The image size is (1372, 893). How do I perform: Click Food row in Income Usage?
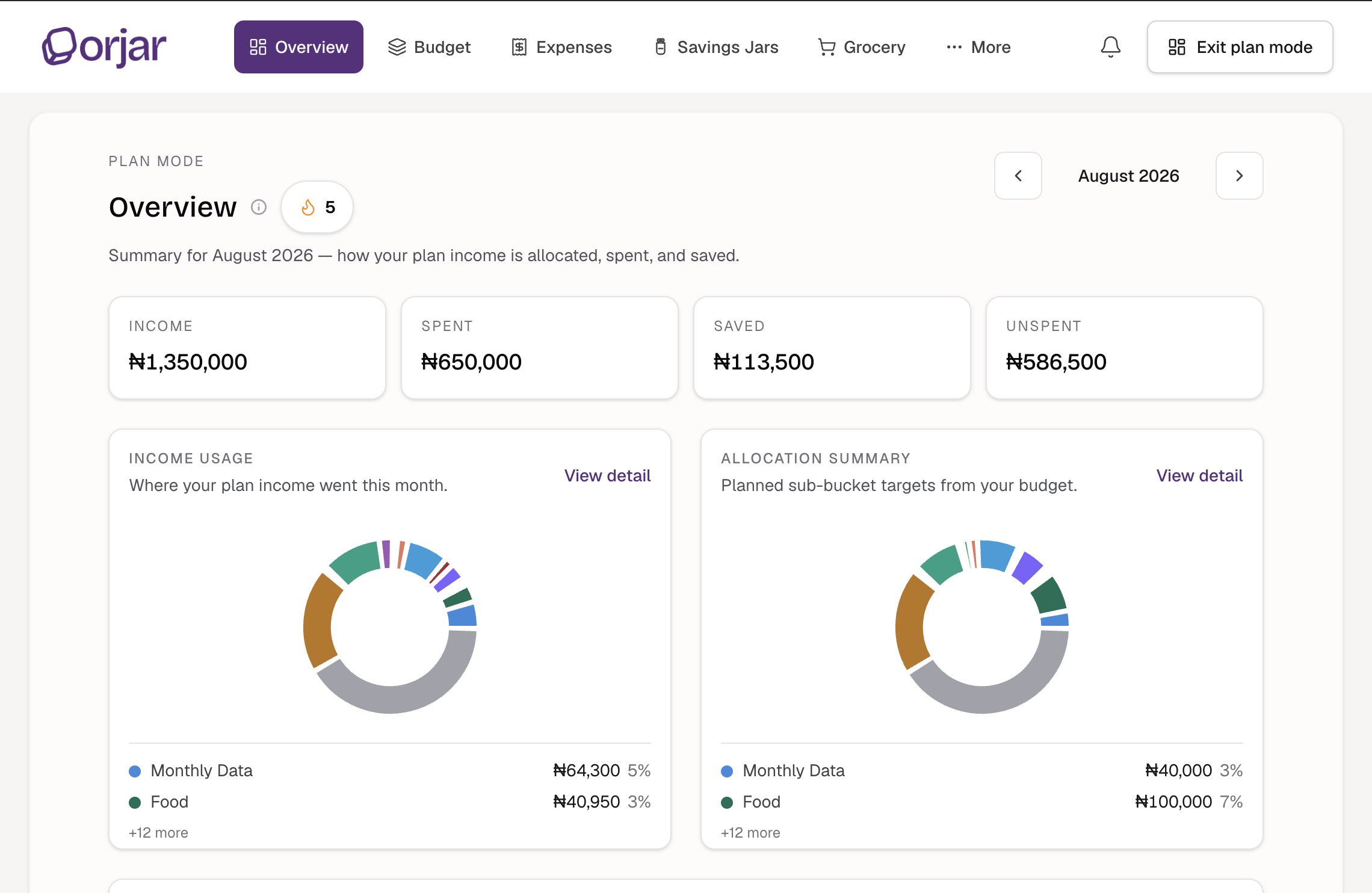click(x=390, y=802)
